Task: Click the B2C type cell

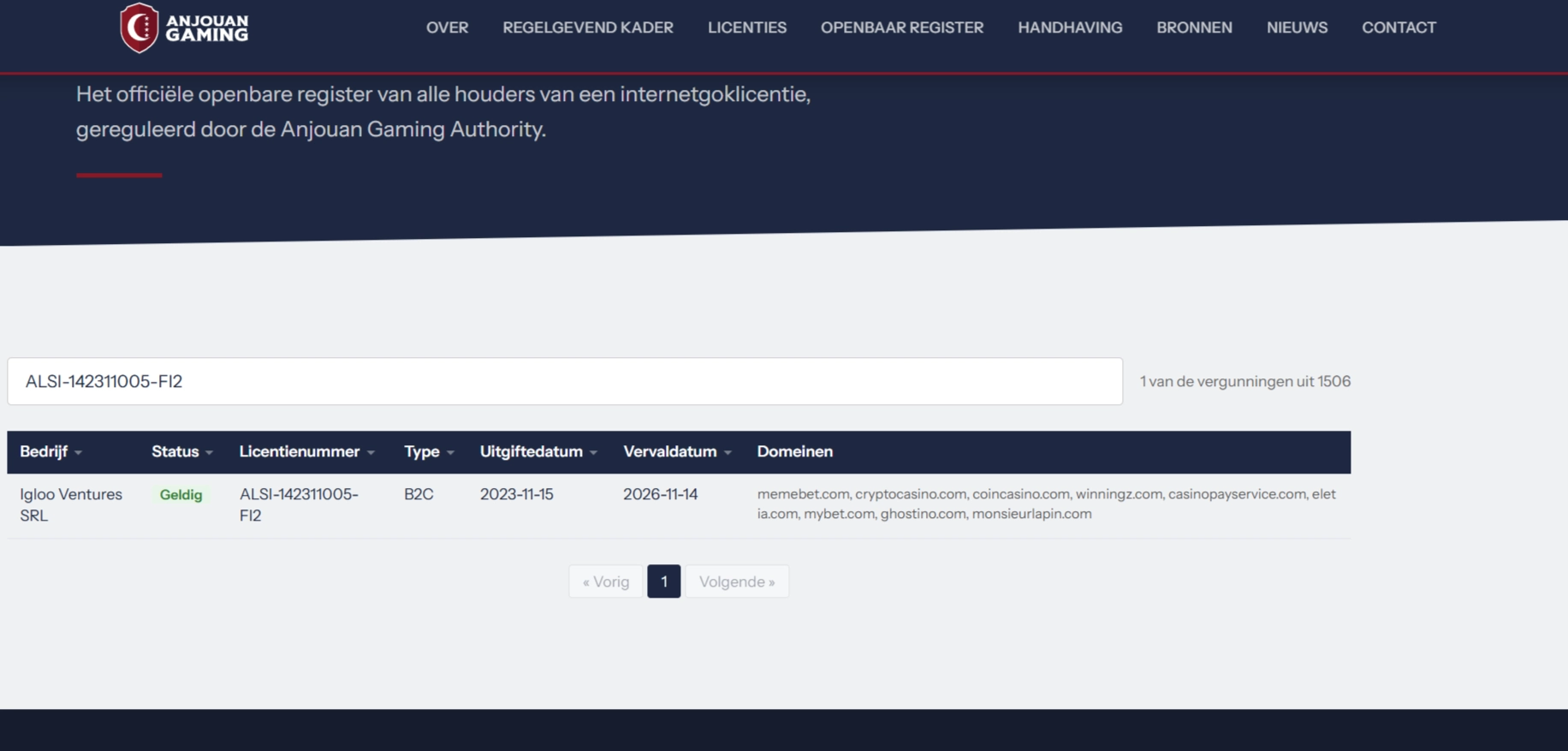Action: [x=419, y=494]
